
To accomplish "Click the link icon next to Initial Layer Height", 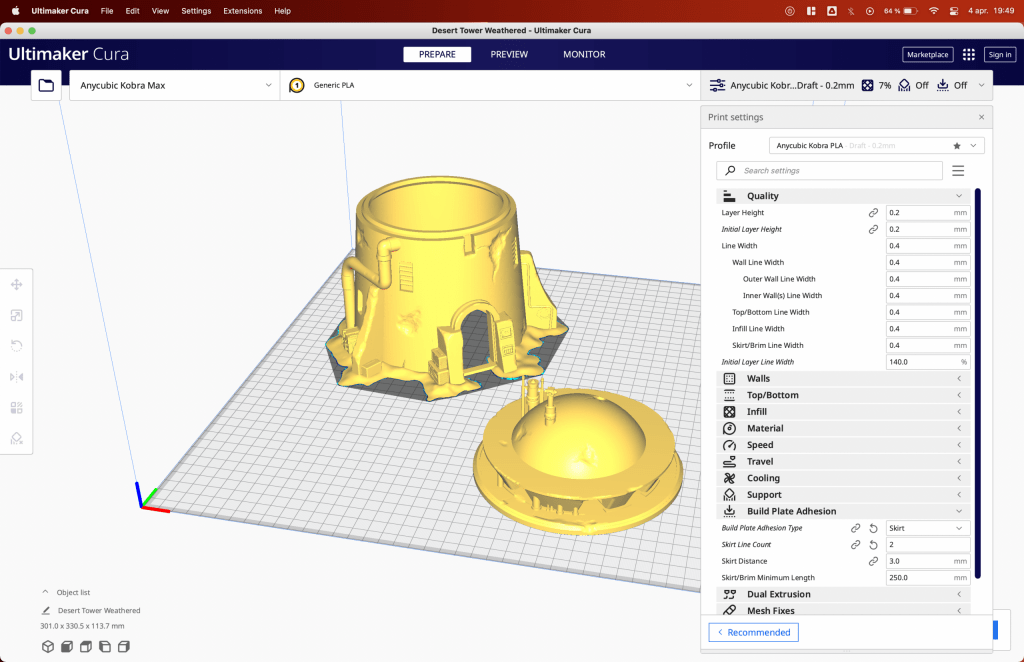I will pyautogui.click(x=873, y=229).
